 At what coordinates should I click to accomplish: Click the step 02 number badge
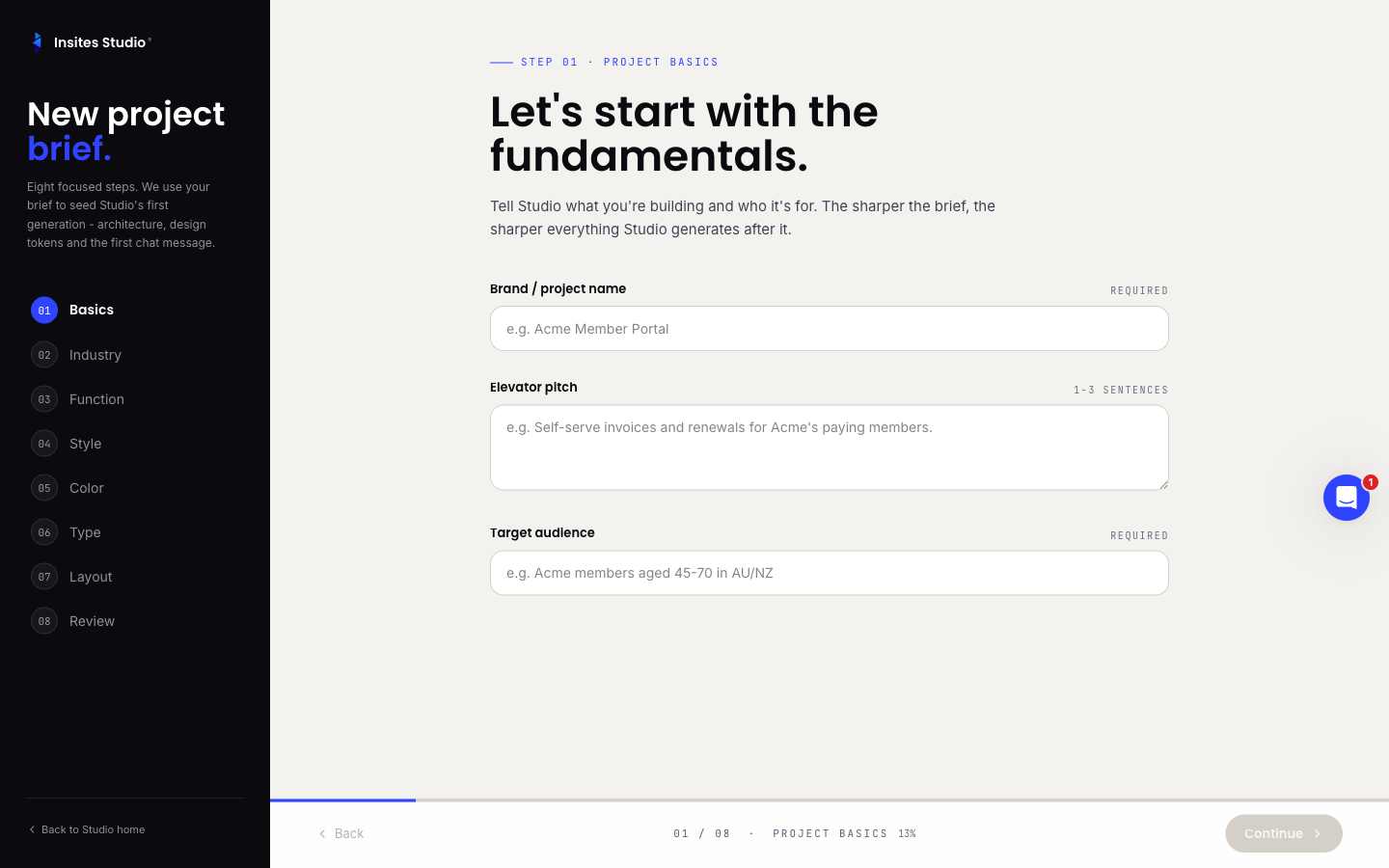(44, 355)
